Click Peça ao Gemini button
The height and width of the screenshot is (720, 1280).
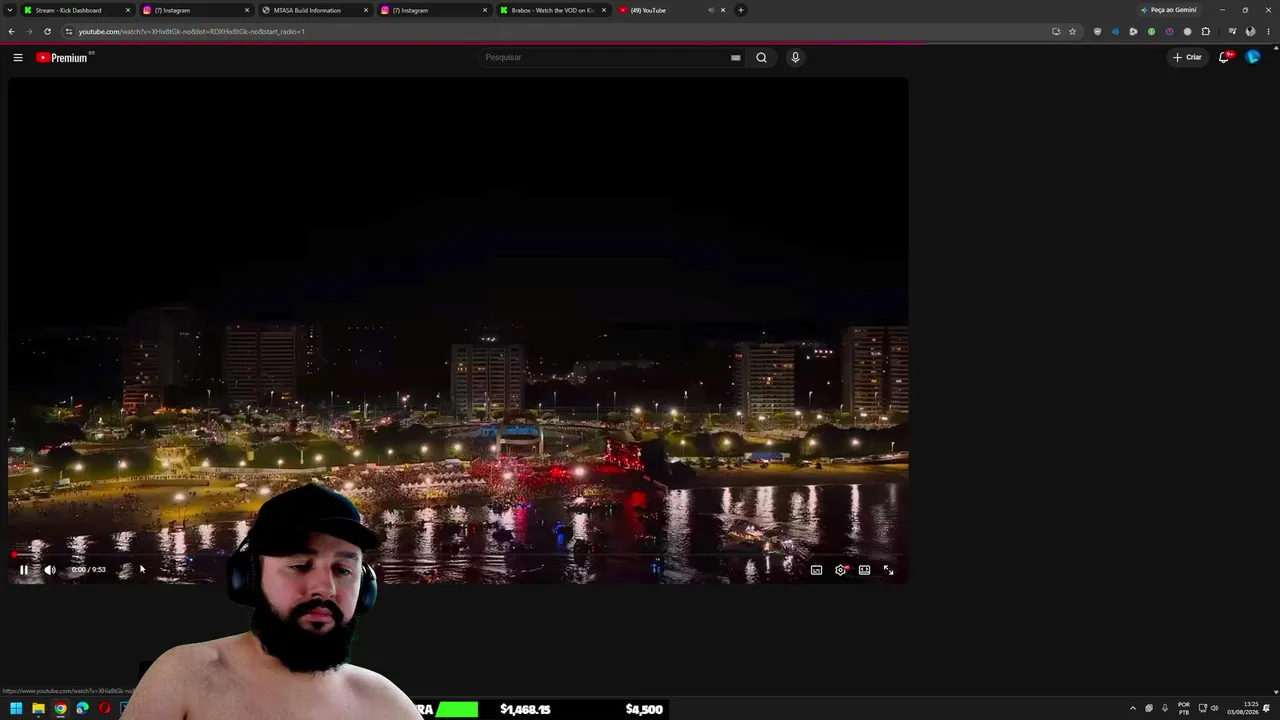[x=1169, y=10]
